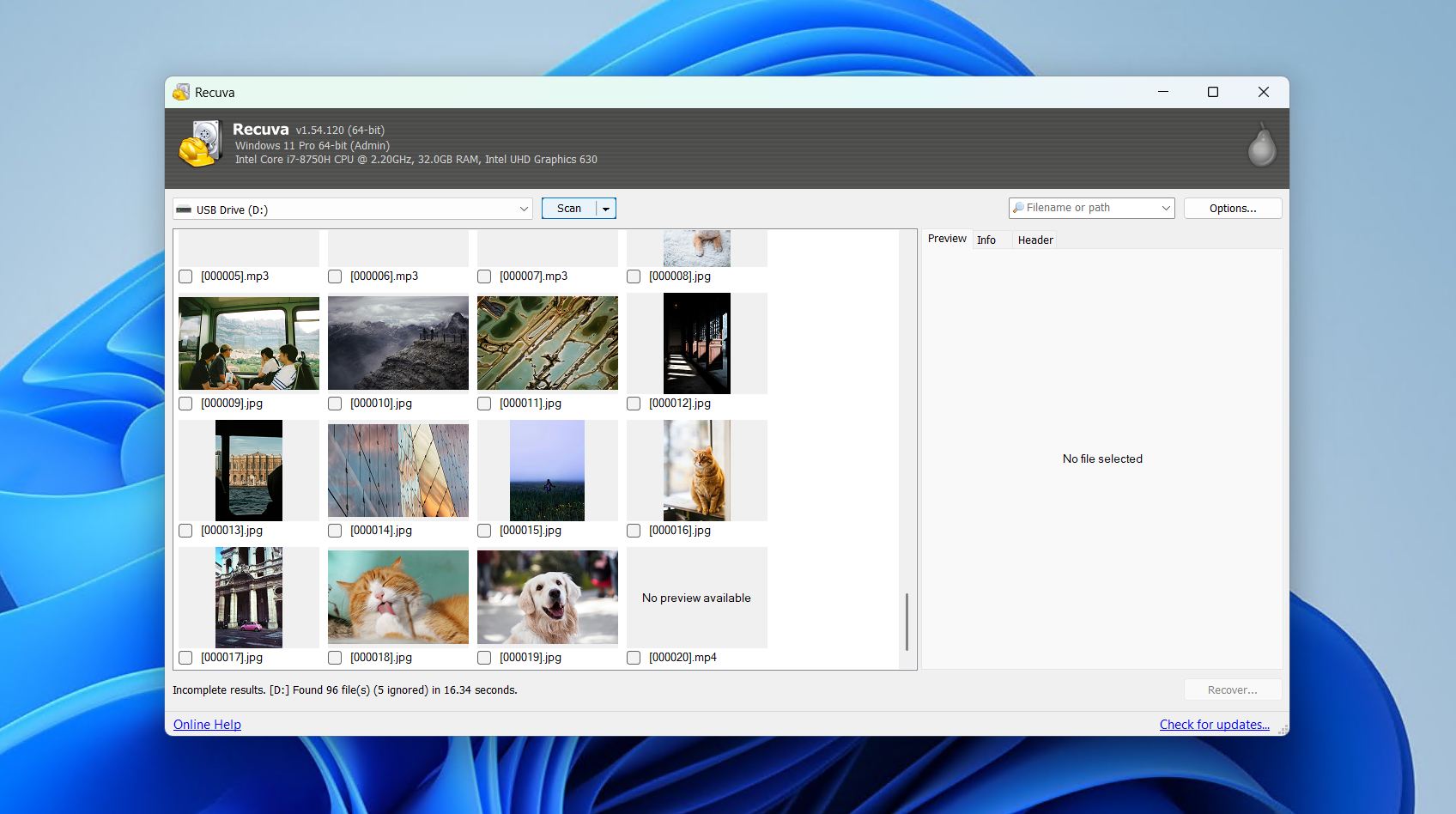
Task: Click the magnifier icon in filename search box
Action: [x=1018, y=208]
